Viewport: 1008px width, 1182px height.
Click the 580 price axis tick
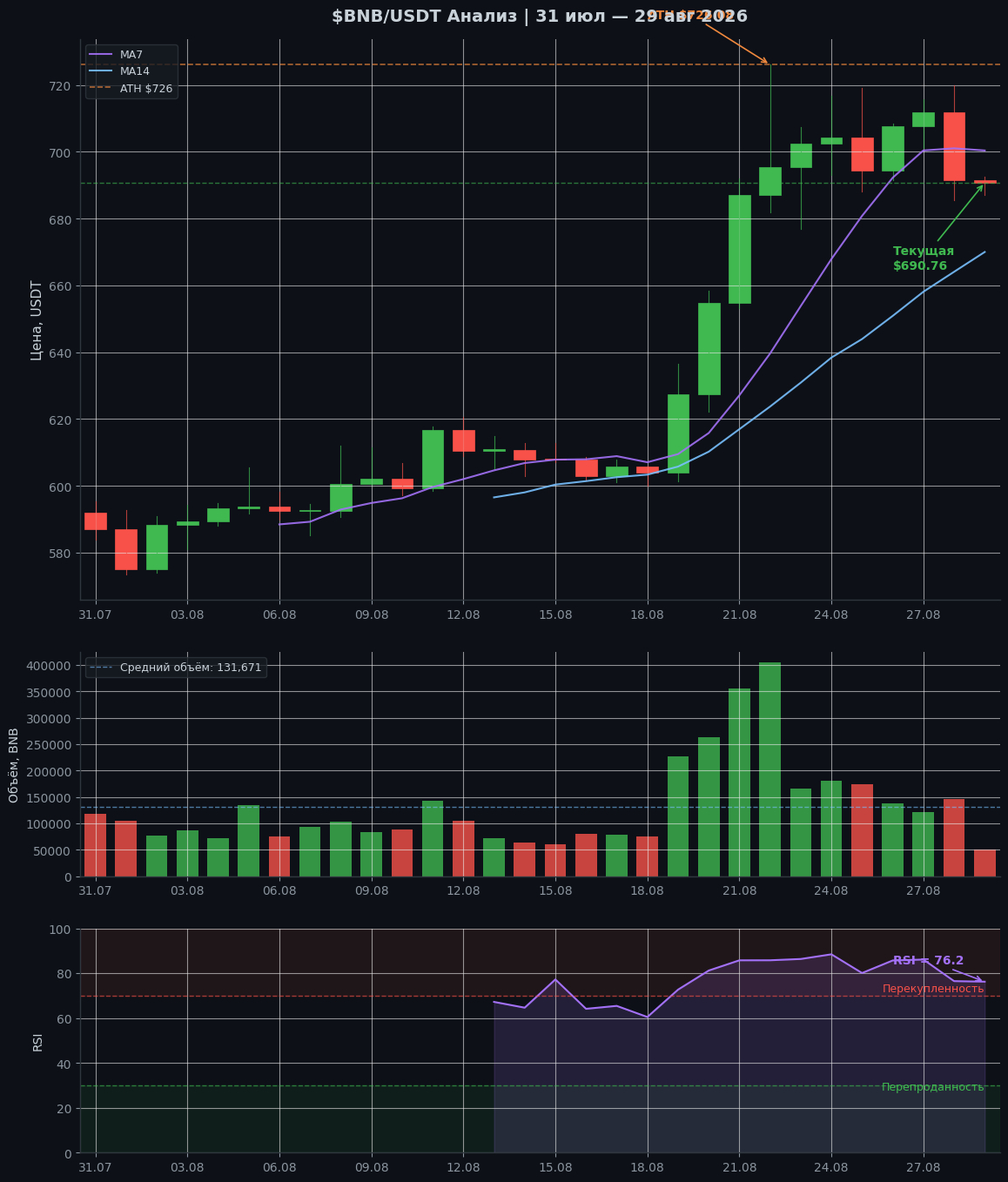pos(61,554)
